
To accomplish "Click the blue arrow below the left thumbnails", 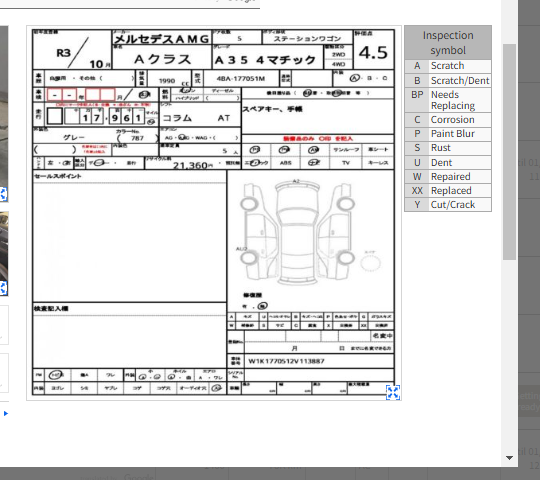I will coord(6,414).
